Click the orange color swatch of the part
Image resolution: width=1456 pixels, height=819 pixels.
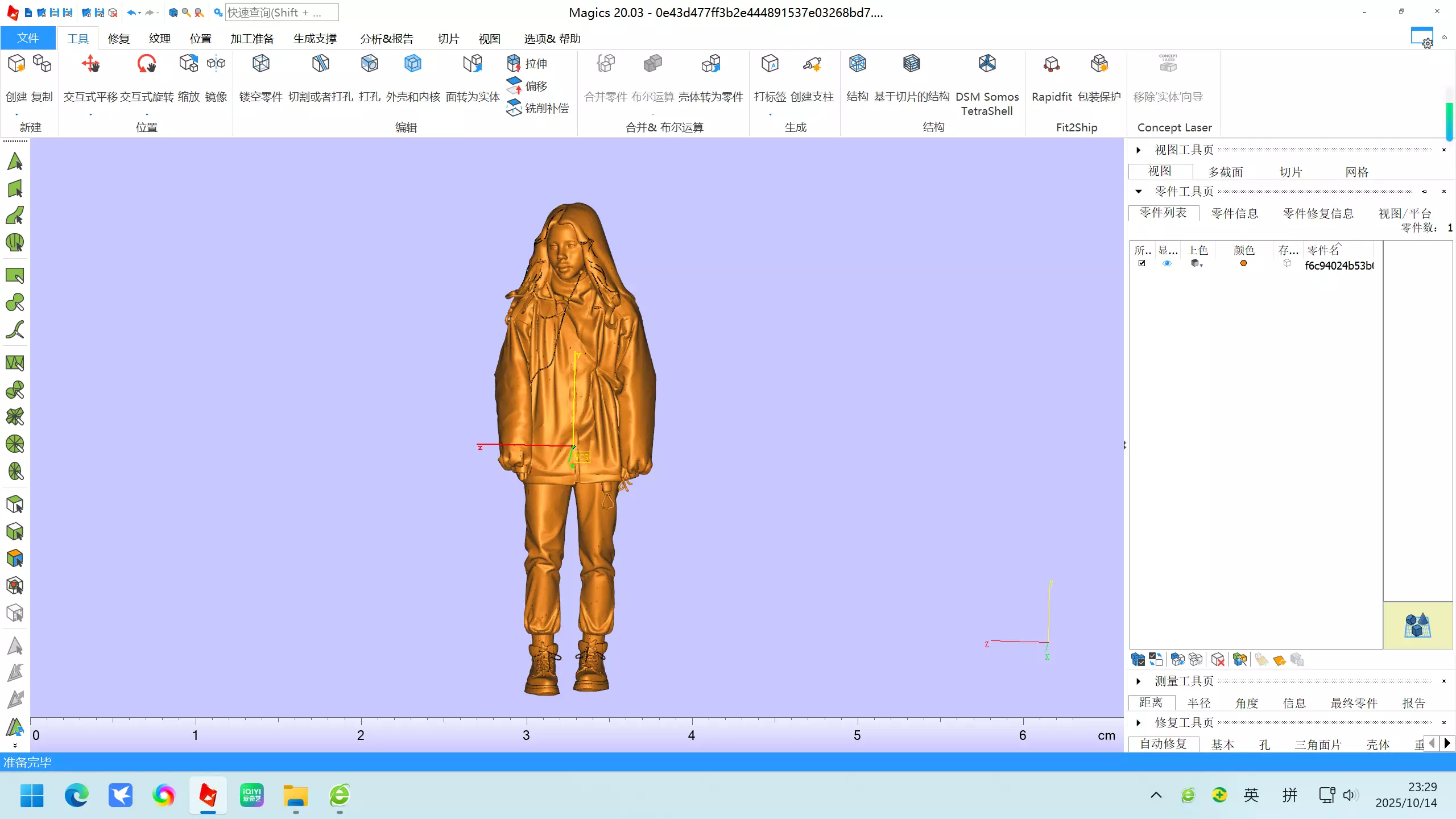1243,263
